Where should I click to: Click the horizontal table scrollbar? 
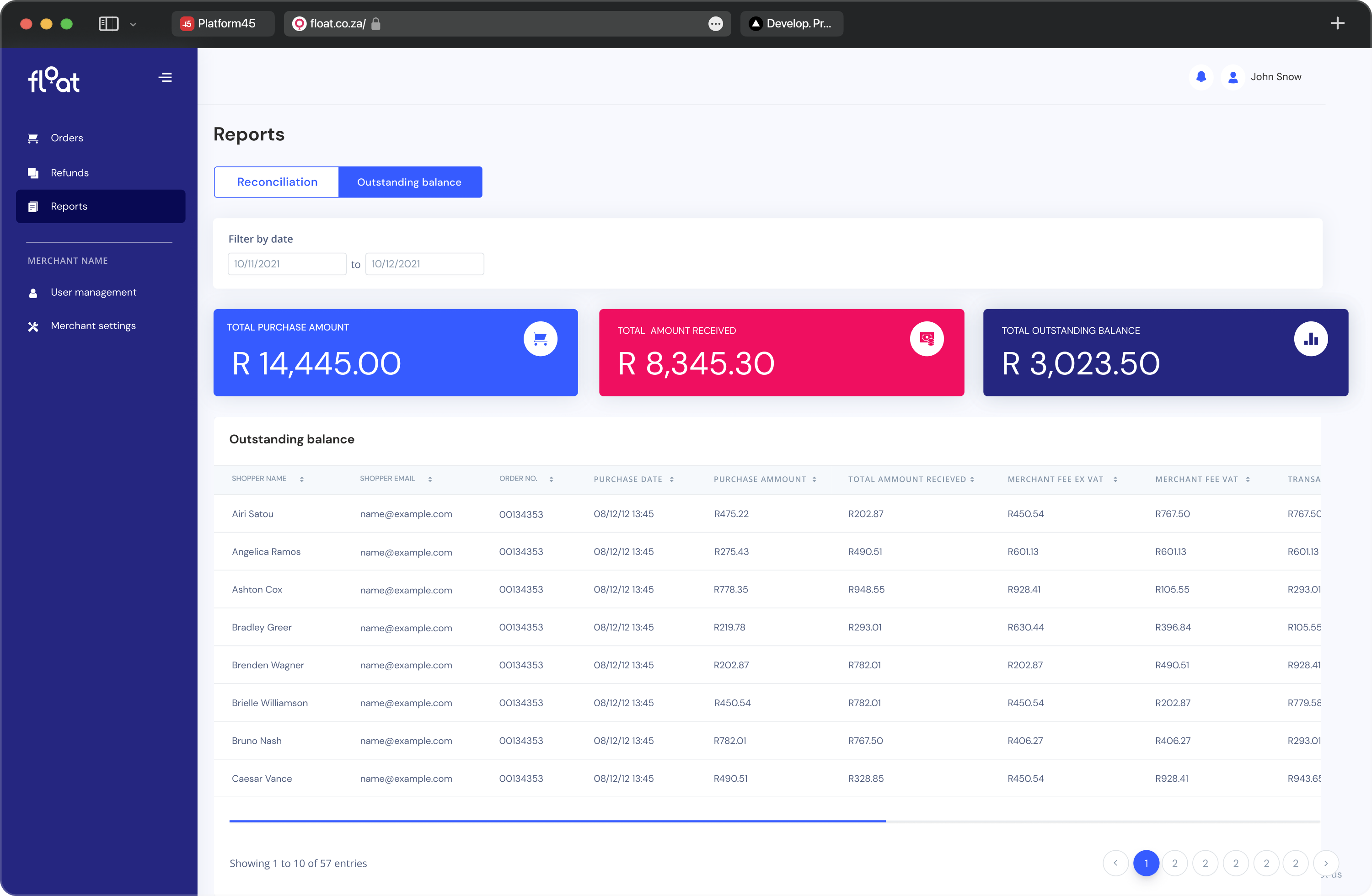(557, 821)
